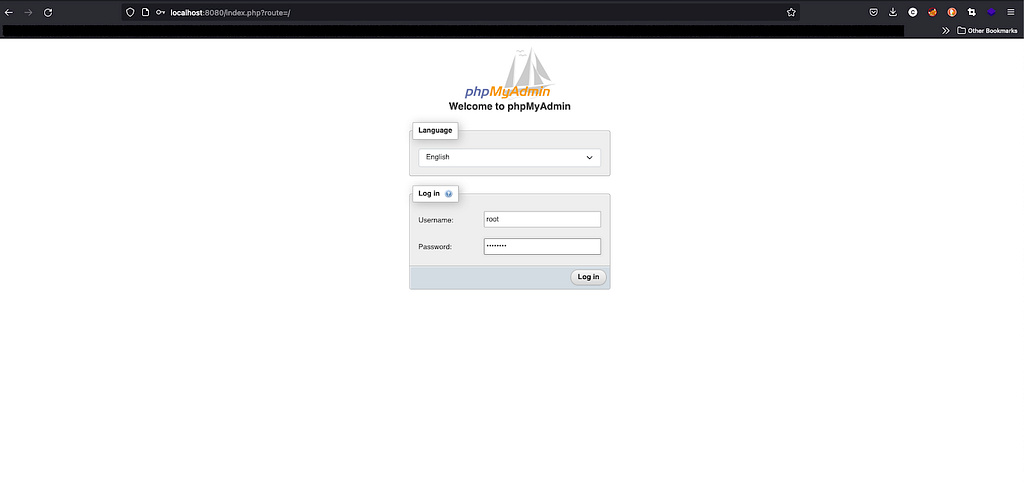This screenshot has height=486, width=1024.
Task: Show more bookmarks with the chevrons
Action: (945, 31)
